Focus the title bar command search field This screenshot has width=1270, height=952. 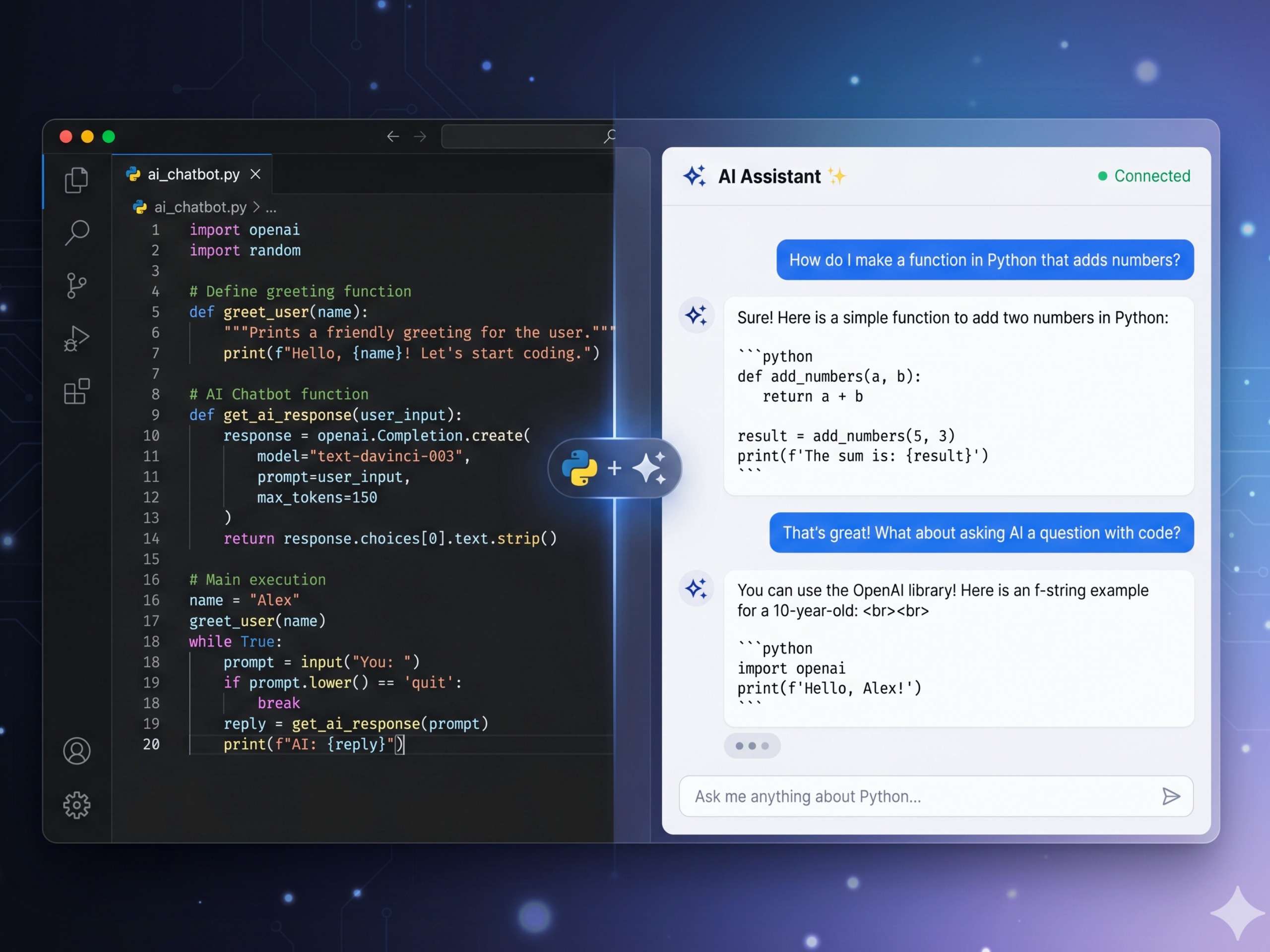click(x=528, y=136)
